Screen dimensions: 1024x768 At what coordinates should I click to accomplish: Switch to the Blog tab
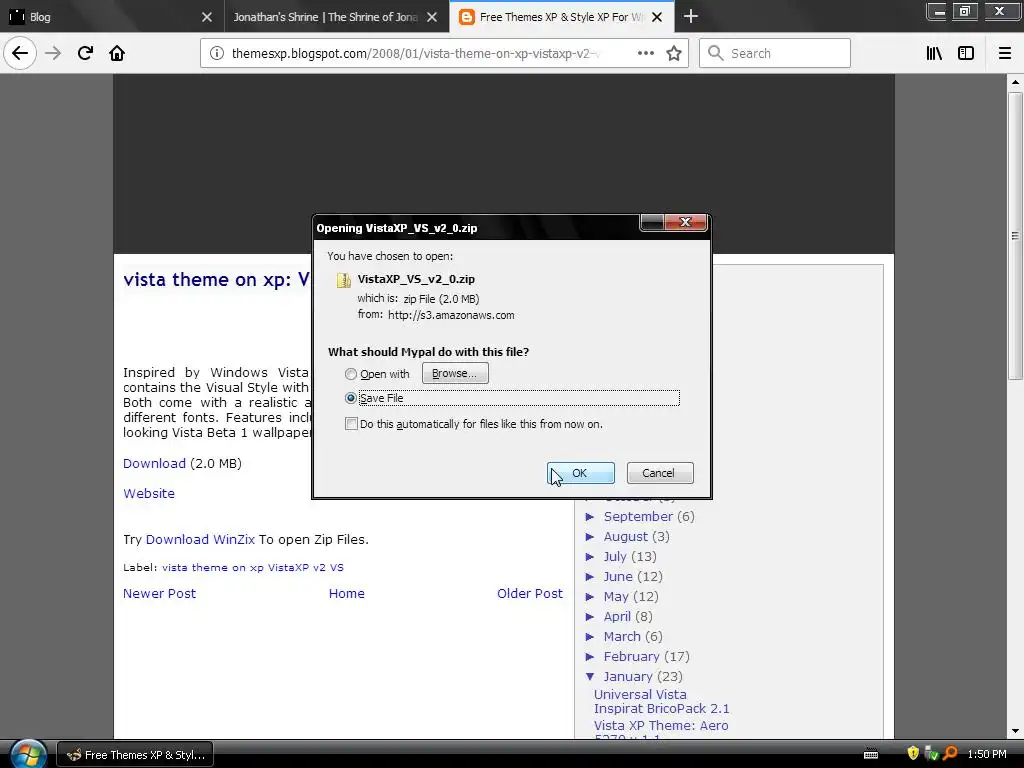(111, 16)
